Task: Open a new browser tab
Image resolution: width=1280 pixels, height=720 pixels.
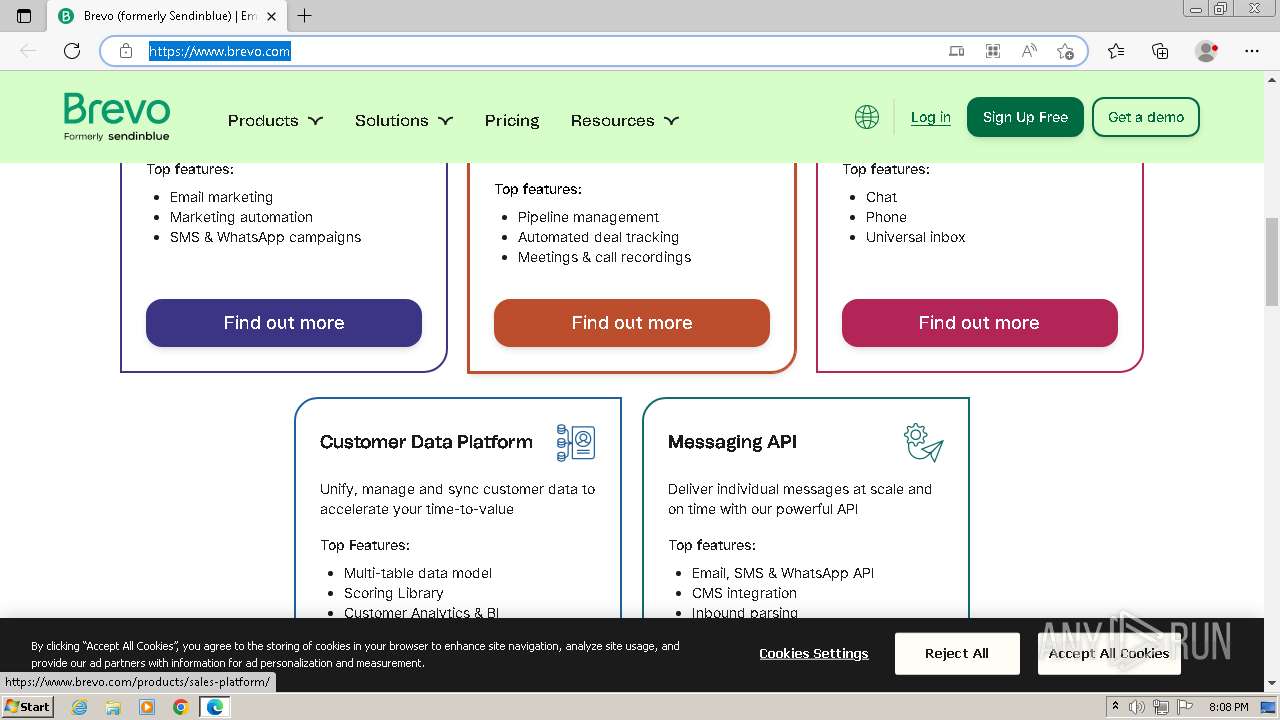Action: coord(305,15)
